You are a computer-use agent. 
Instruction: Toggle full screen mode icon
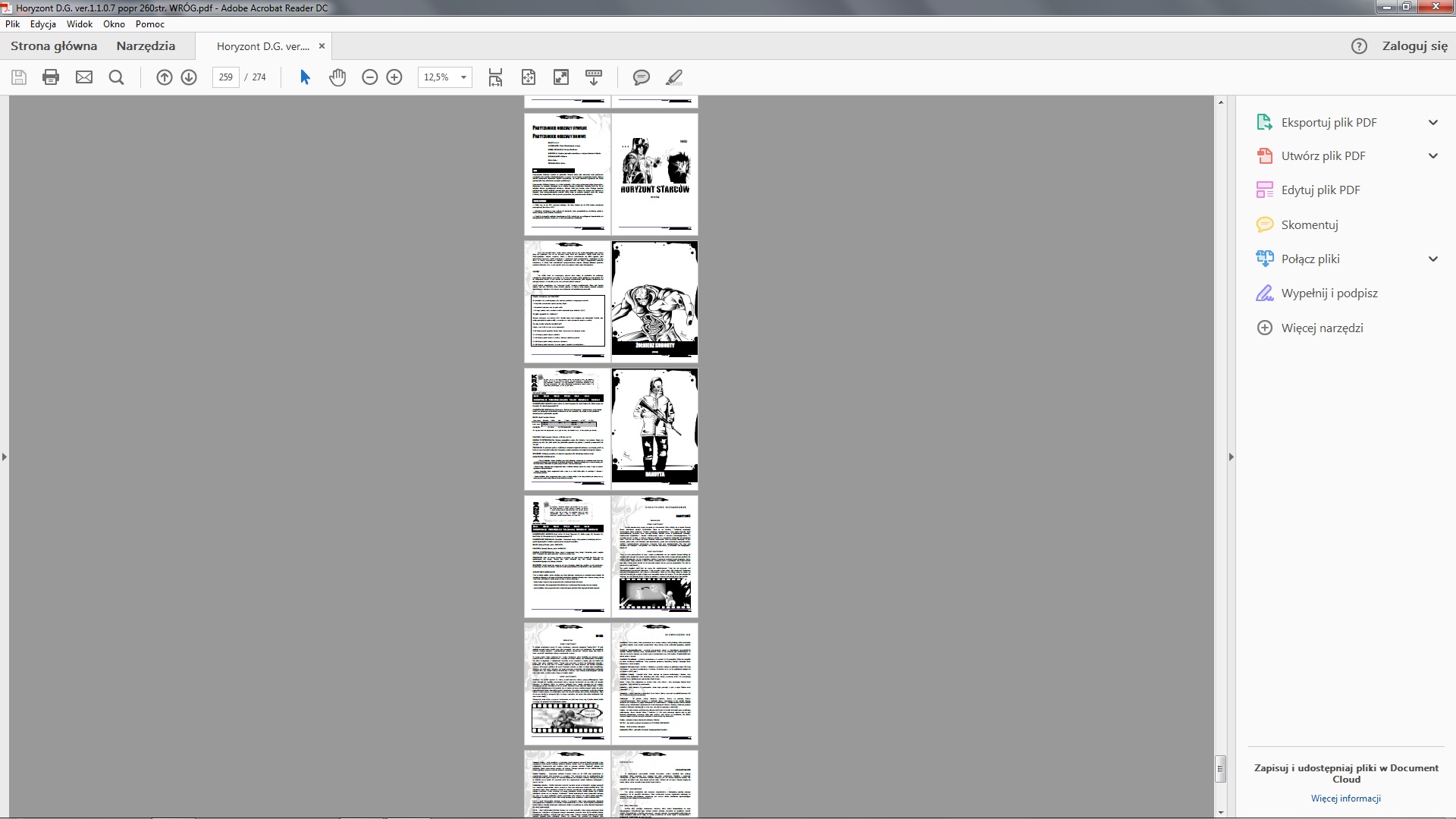coord(561,77)
